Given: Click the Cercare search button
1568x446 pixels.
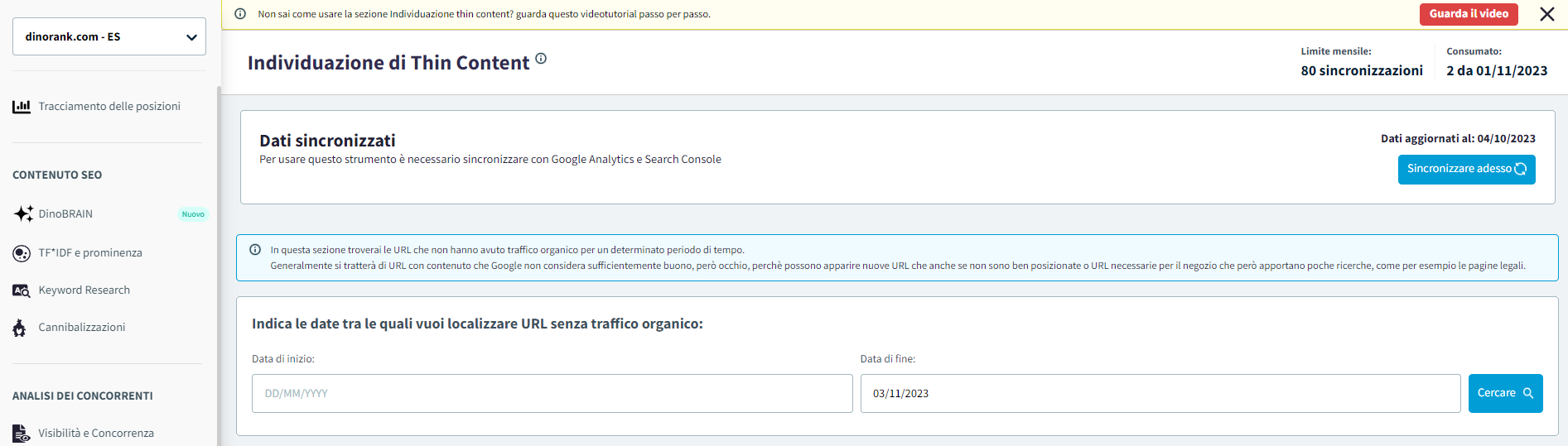Looking at the screenshot, I should (x=1504, y=393).
